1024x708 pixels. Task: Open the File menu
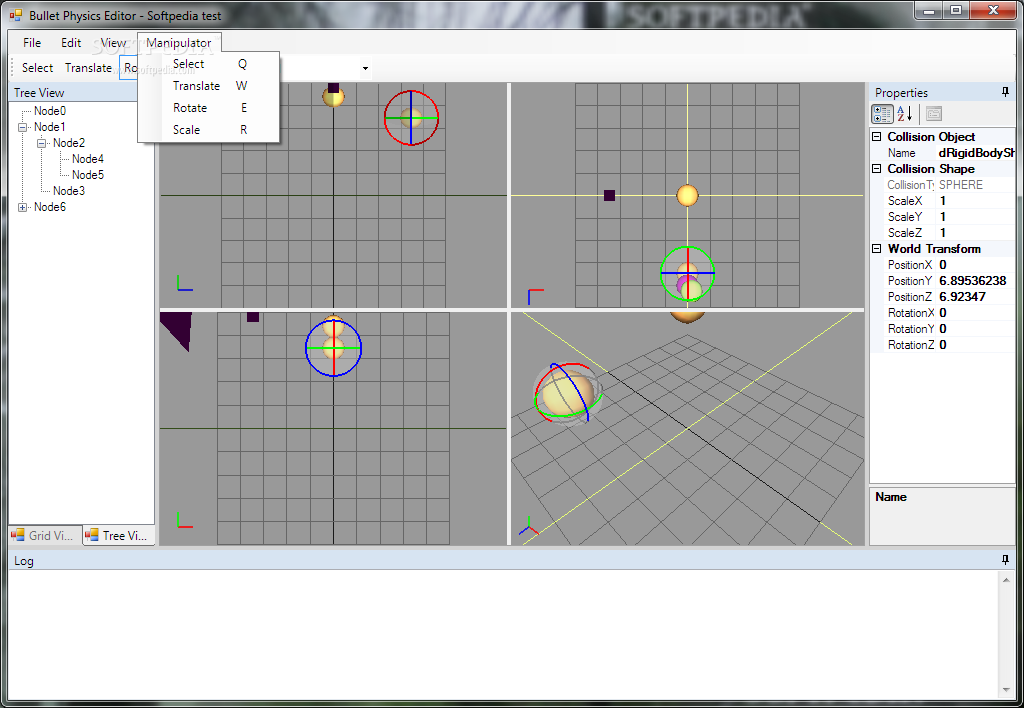(32, 42)
